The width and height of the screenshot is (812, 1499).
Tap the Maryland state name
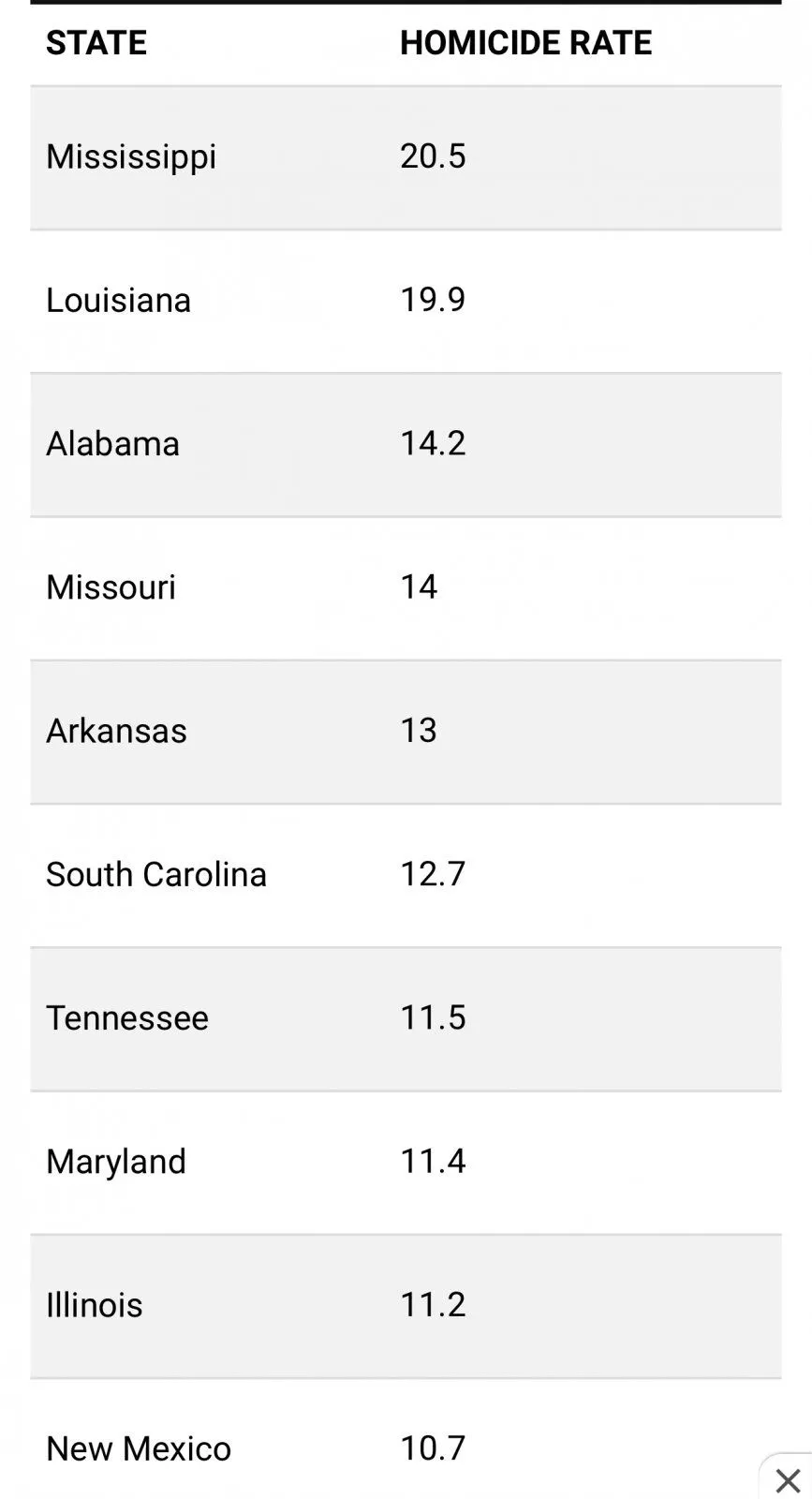(x=116, y=1162)
